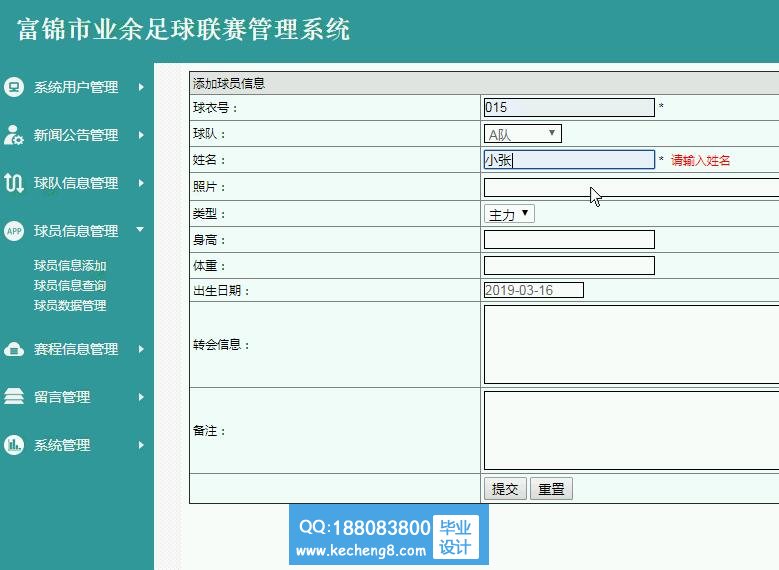
Task: Click the 球衣号： label
Action: click(x=215, y=107)
